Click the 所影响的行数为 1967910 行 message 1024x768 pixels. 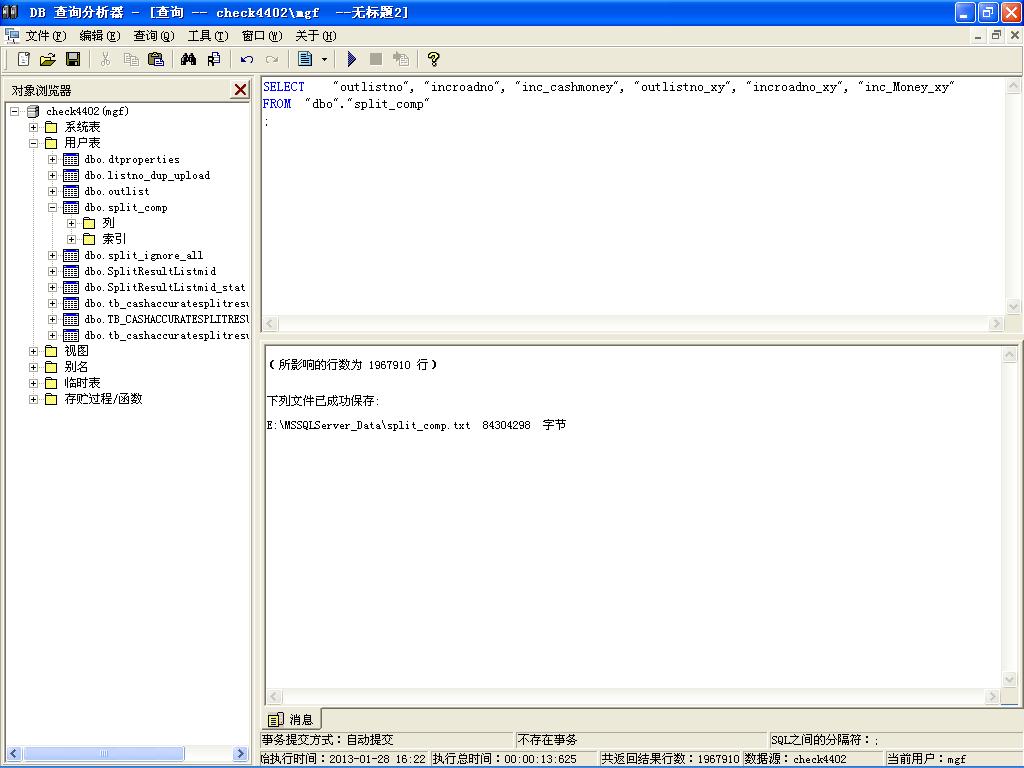(x=353, y=364)
